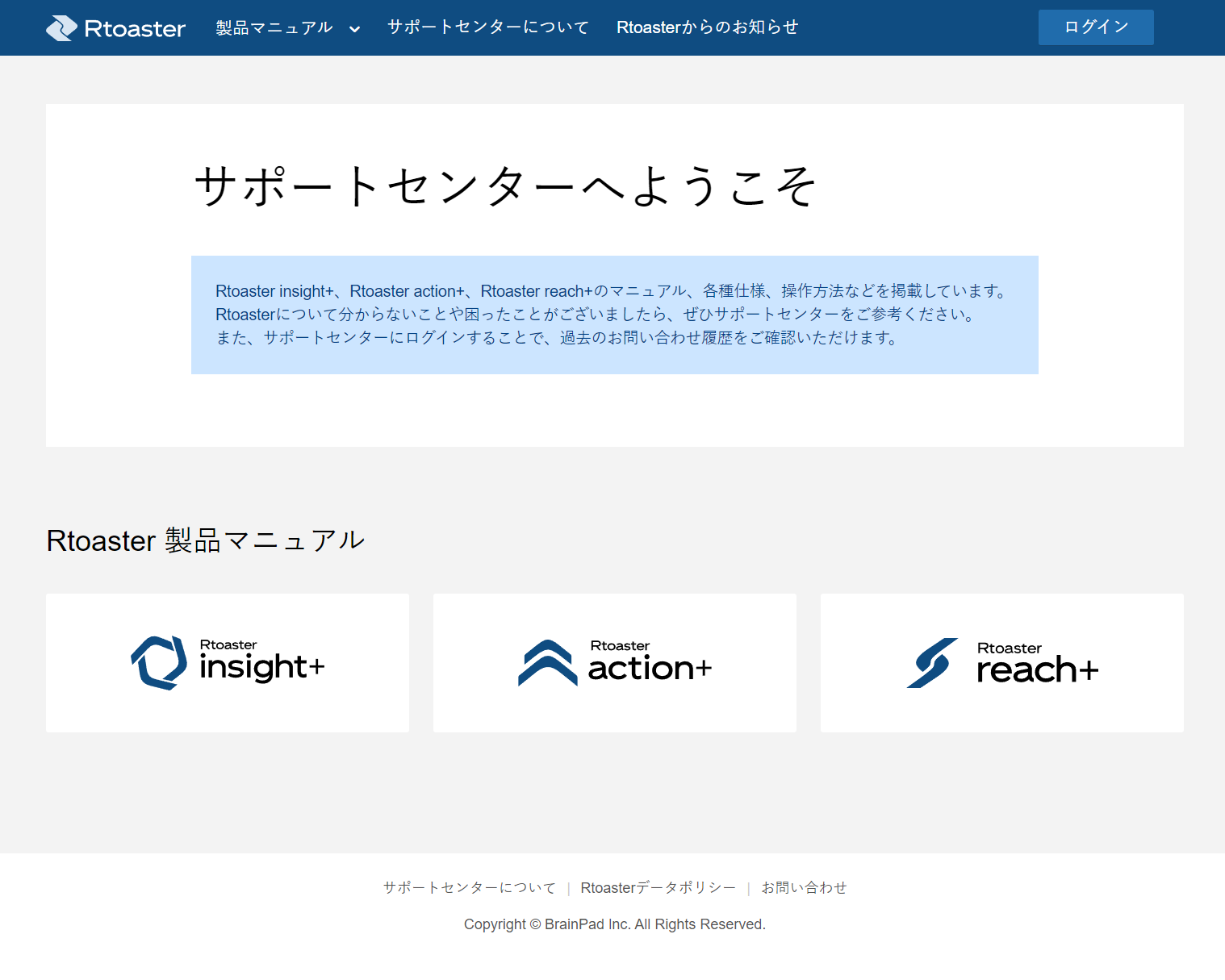1225x980 pixels.
Task: Open サポートセンターについて in the navbar
Action: tap(487, 27)
